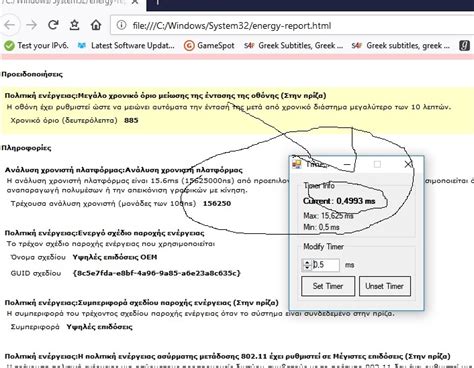Image resolution: width=474 pixels, height=368 pixels.
Task: Click the Max: 15,625 ms value
Action: pyautogui.click(x=328, y=216)
